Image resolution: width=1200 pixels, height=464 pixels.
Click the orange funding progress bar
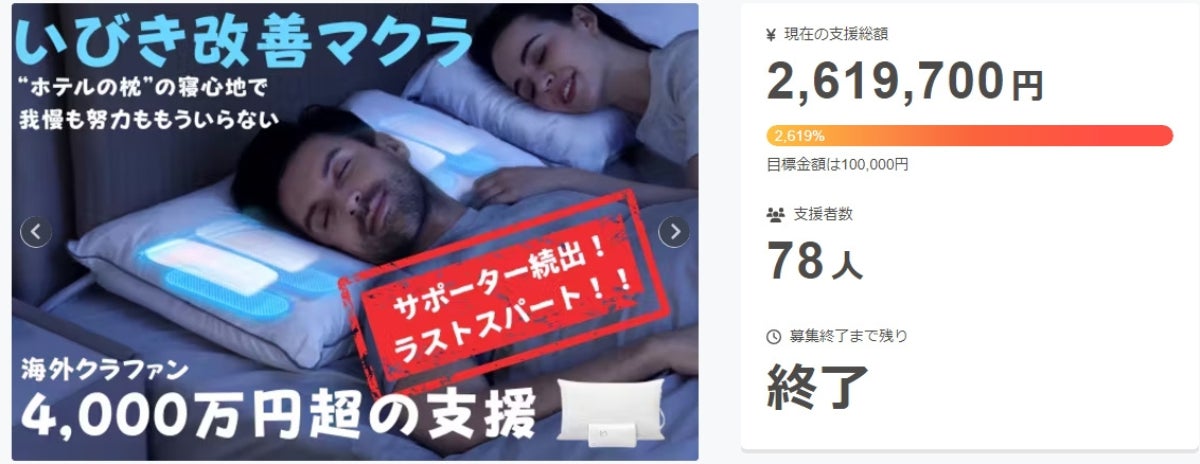pos(969,135)
